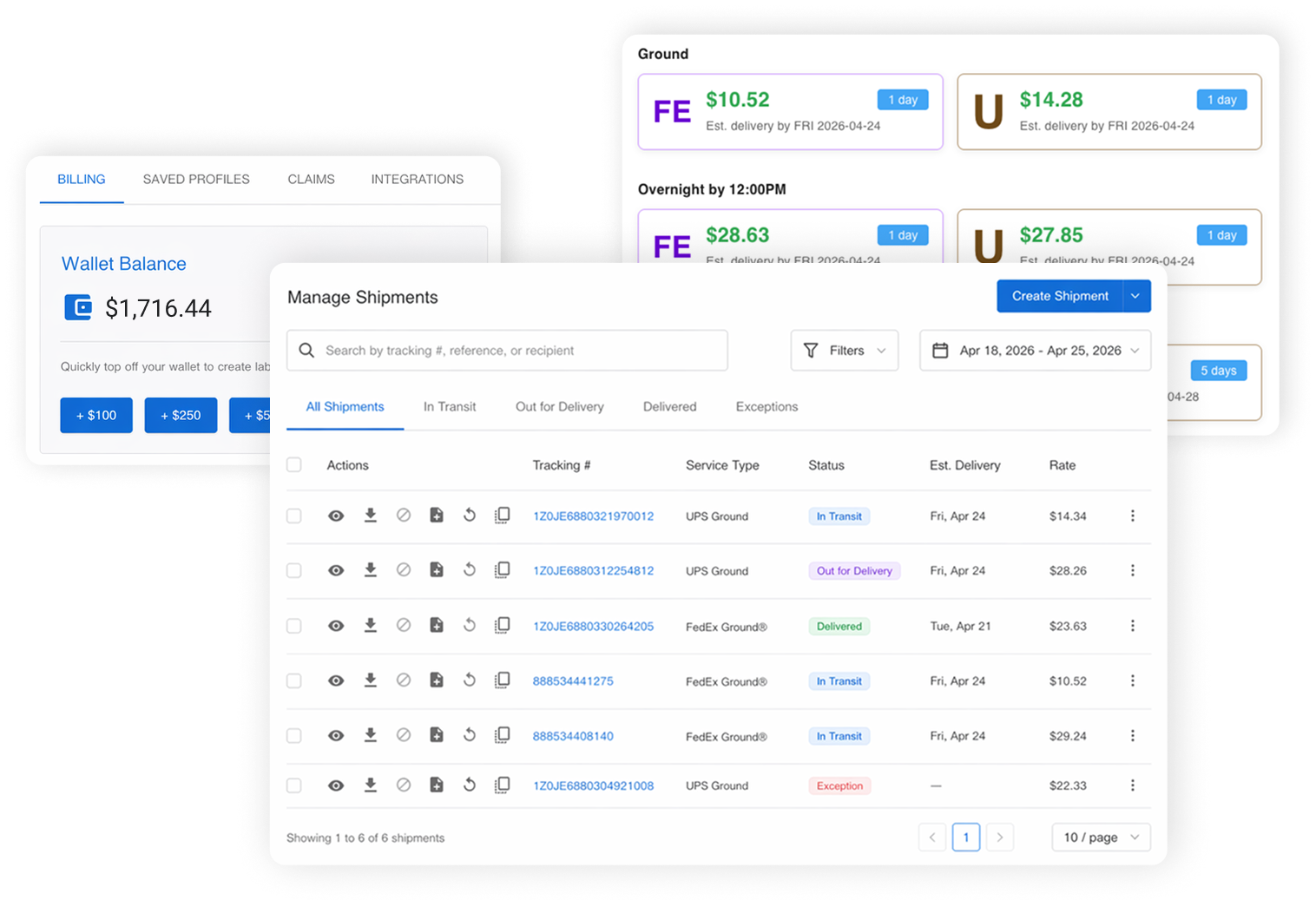
Task: Add $250 to the wallet balance
Action: (181, 415)
